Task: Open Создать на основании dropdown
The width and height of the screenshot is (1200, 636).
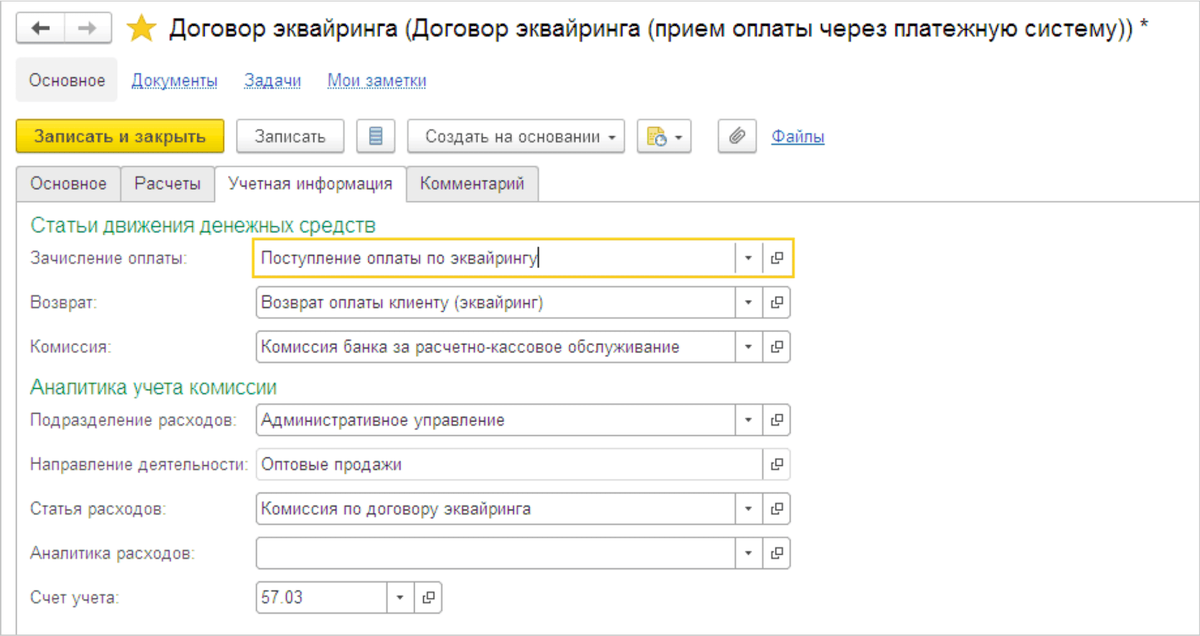Action: (x=516, y=136)
